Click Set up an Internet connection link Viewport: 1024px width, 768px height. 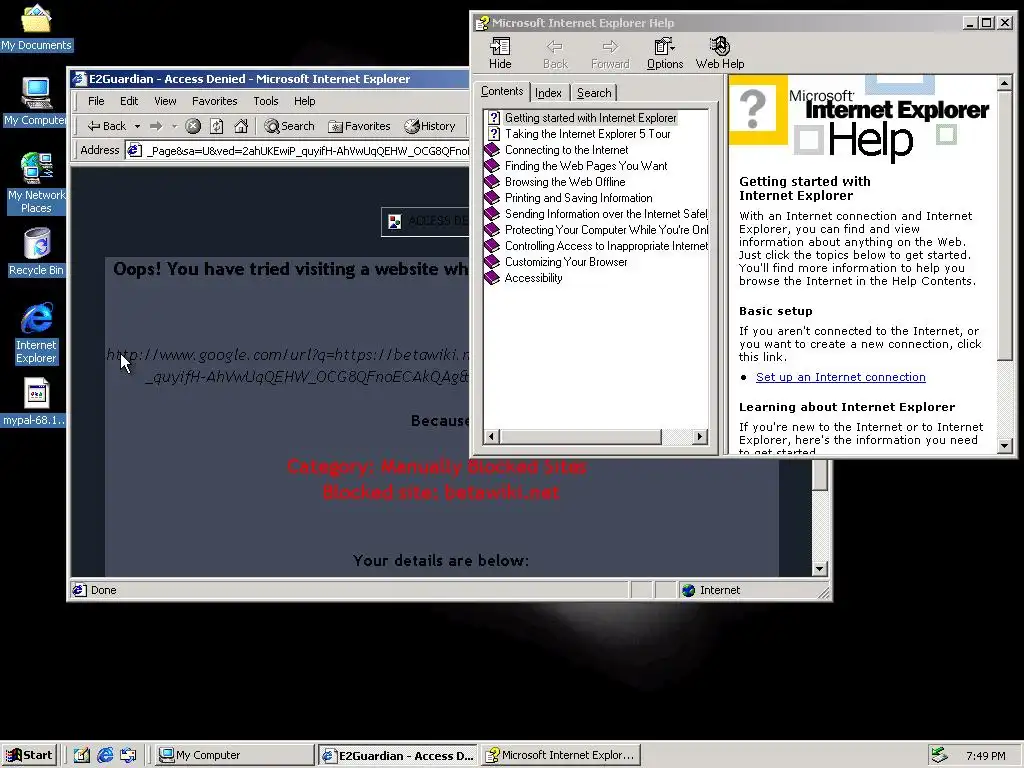(840, 377)
